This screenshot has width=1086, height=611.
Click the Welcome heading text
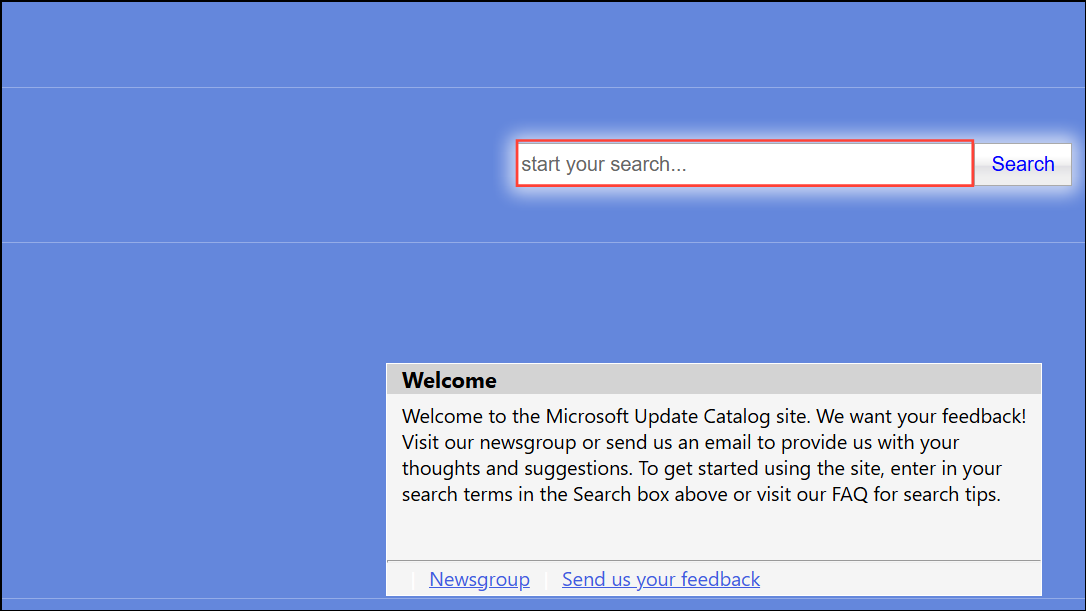[449, 380]
